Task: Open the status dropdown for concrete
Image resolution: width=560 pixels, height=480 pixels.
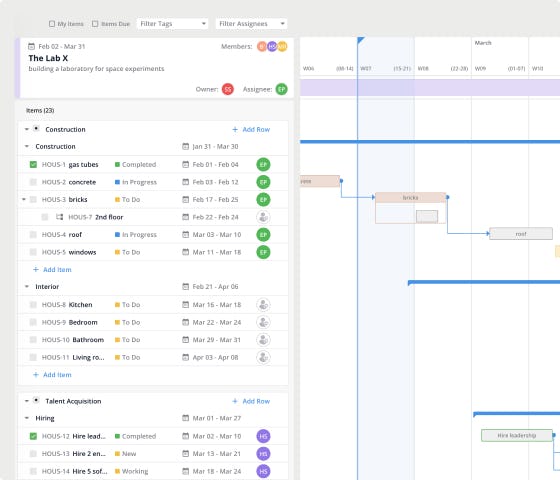Action: (x=136, y=182)
